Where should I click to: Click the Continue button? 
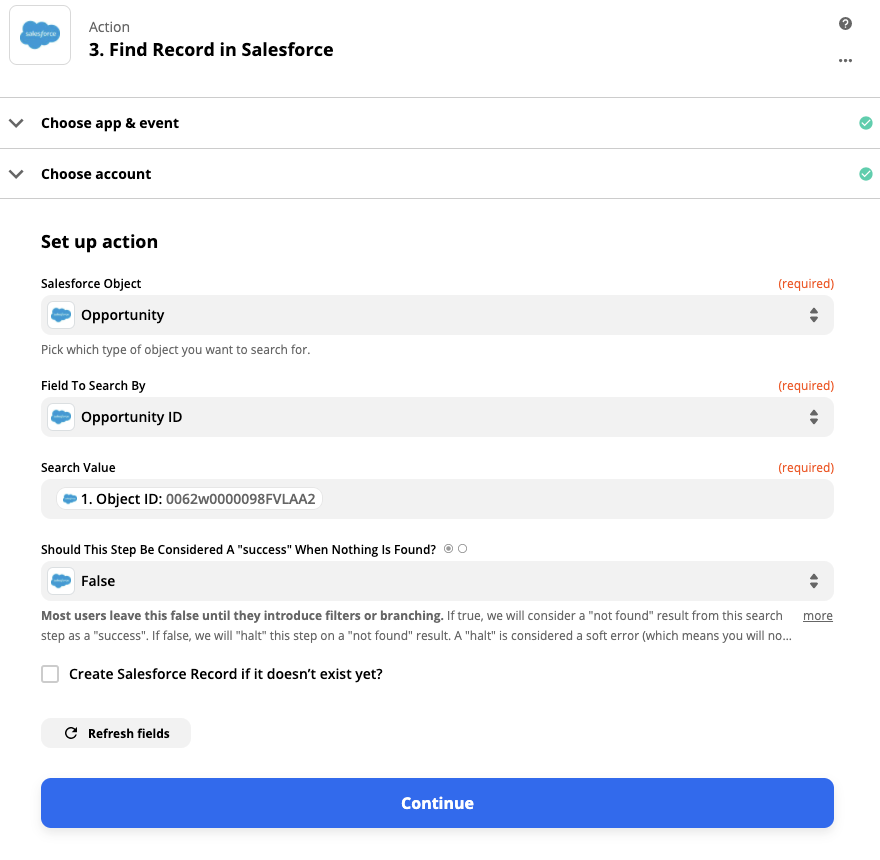[x=437, y=803]
